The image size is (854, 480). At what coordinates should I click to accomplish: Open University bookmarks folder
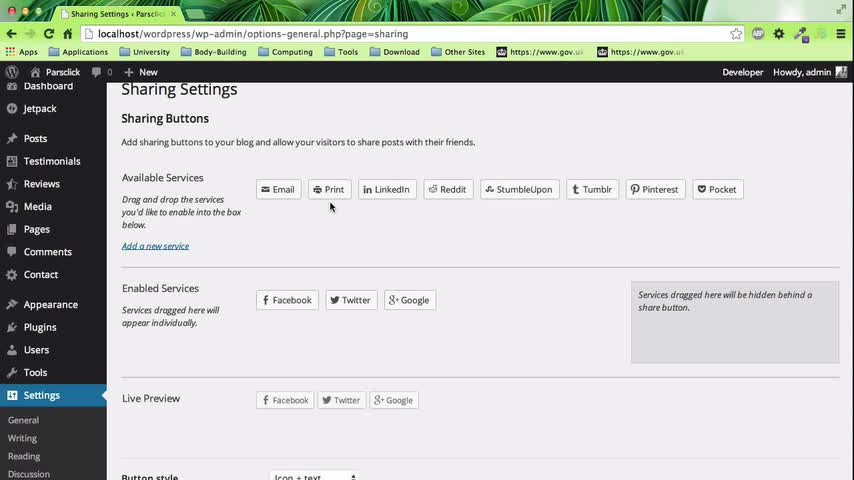pyautogui.click(x=145, y=52)
